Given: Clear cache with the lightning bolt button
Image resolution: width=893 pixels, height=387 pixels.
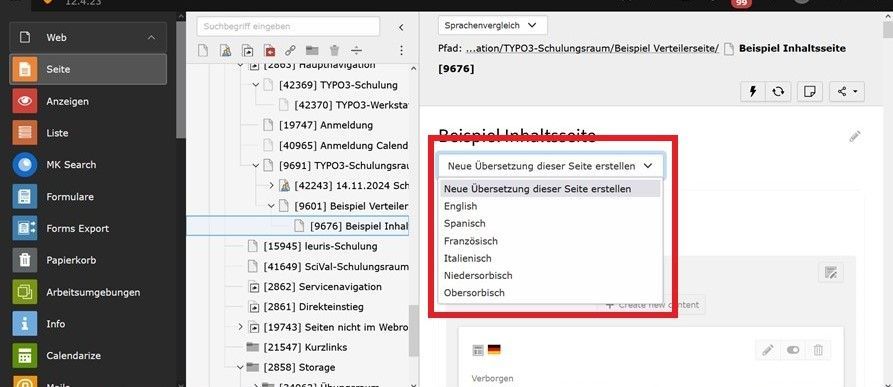Looking at the screenshot, I should pos(753,92).
